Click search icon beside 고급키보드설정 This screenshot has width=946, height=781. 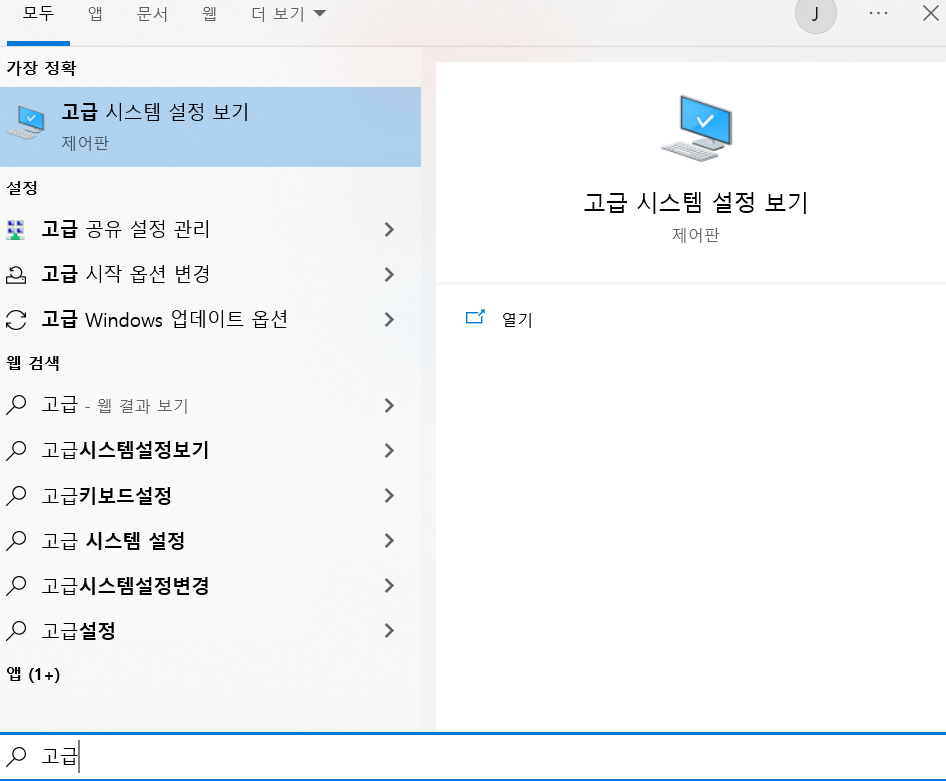(16, 495)
